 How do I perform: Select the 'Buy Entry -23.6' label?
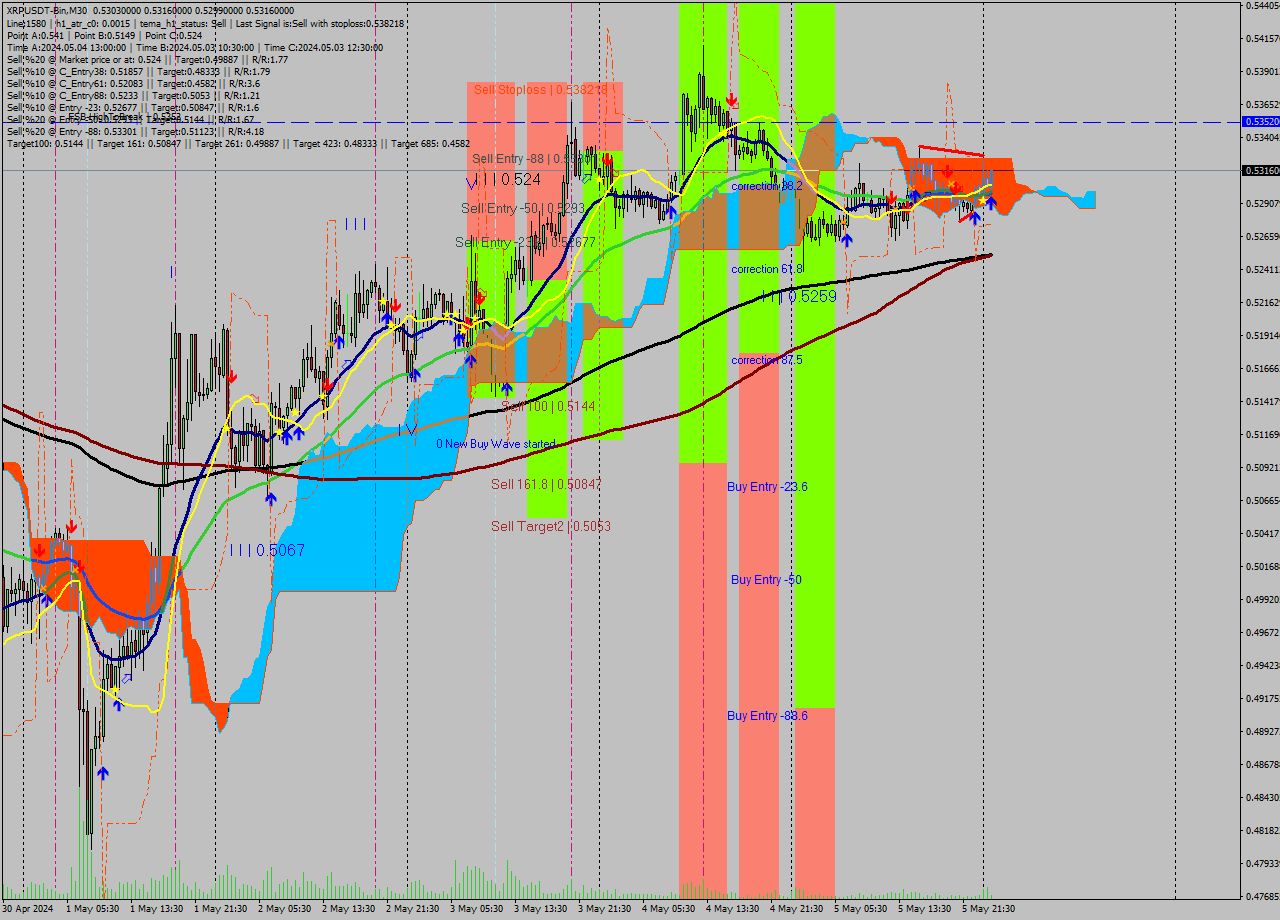[767, 487]
